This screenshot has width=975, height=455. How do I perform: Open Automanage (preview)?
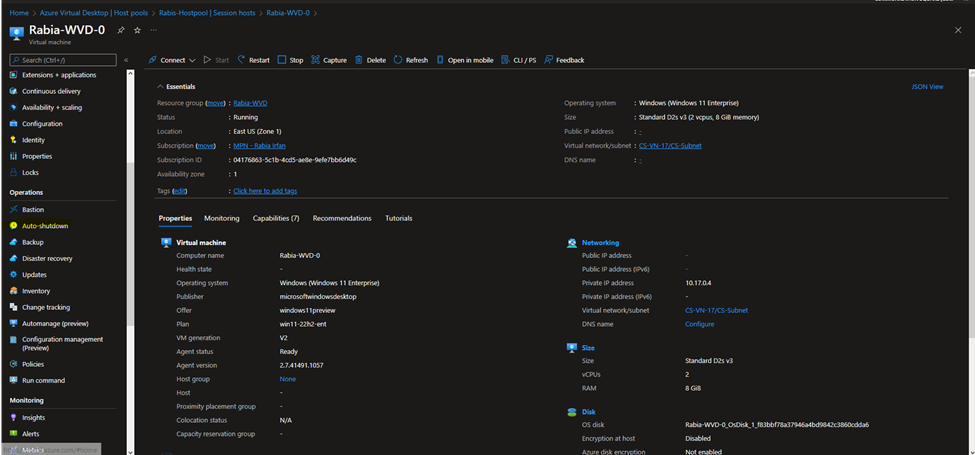click(55, 323)
